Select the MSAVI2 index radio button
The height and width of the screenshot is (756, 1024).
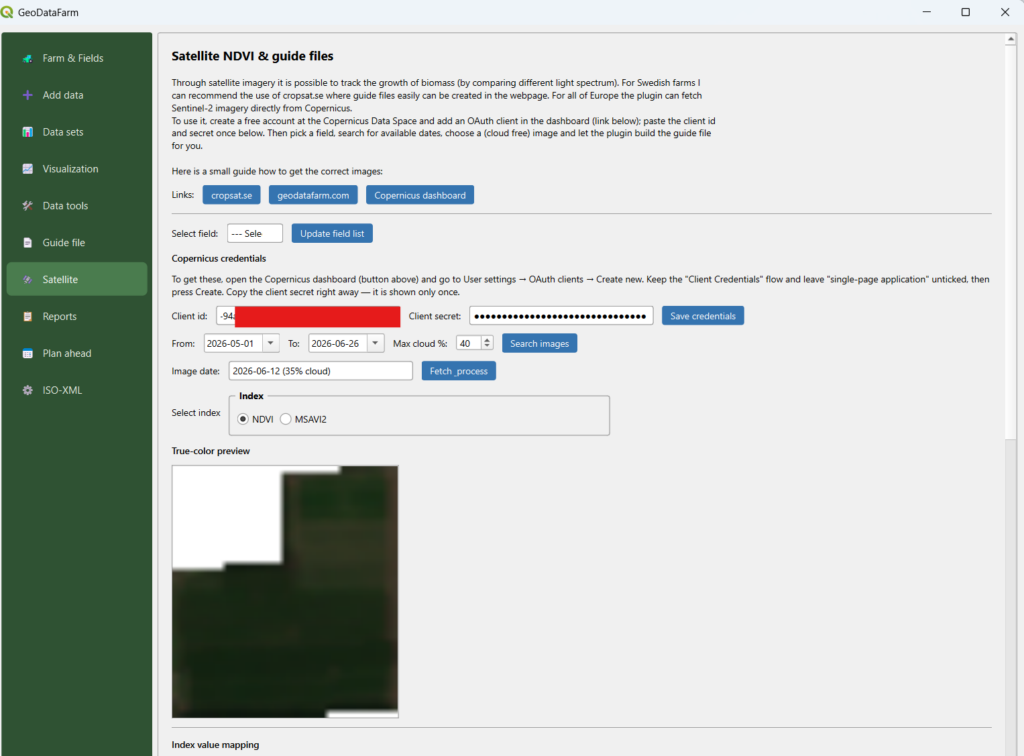coord(285,419)
